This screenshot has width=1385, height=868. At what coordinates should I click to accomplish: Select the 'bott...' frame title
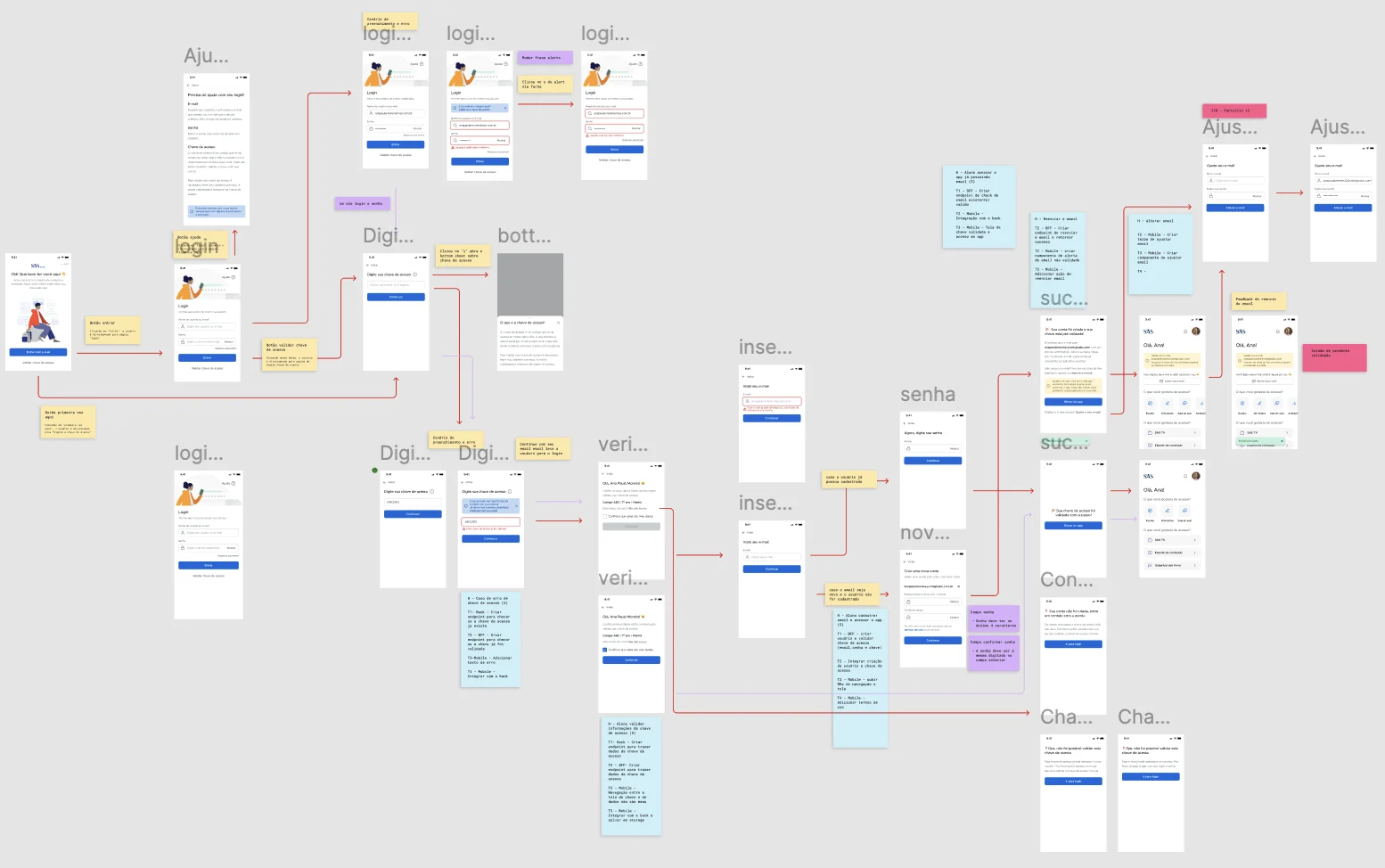pyautogui.click(x=524, y=236)
